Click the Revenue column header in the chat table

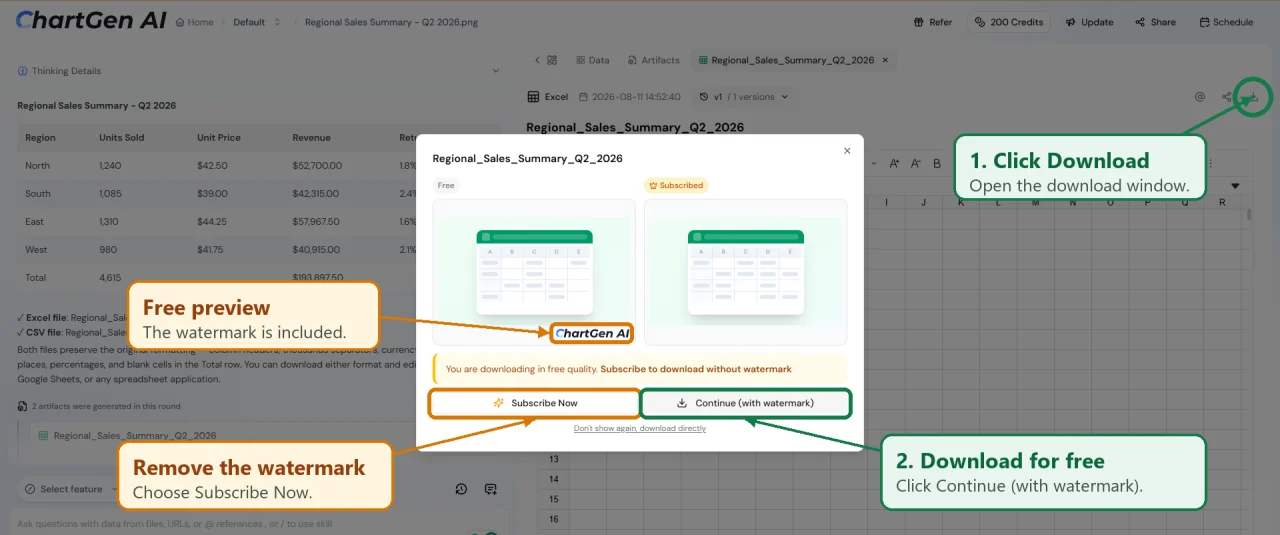(311, 138)
